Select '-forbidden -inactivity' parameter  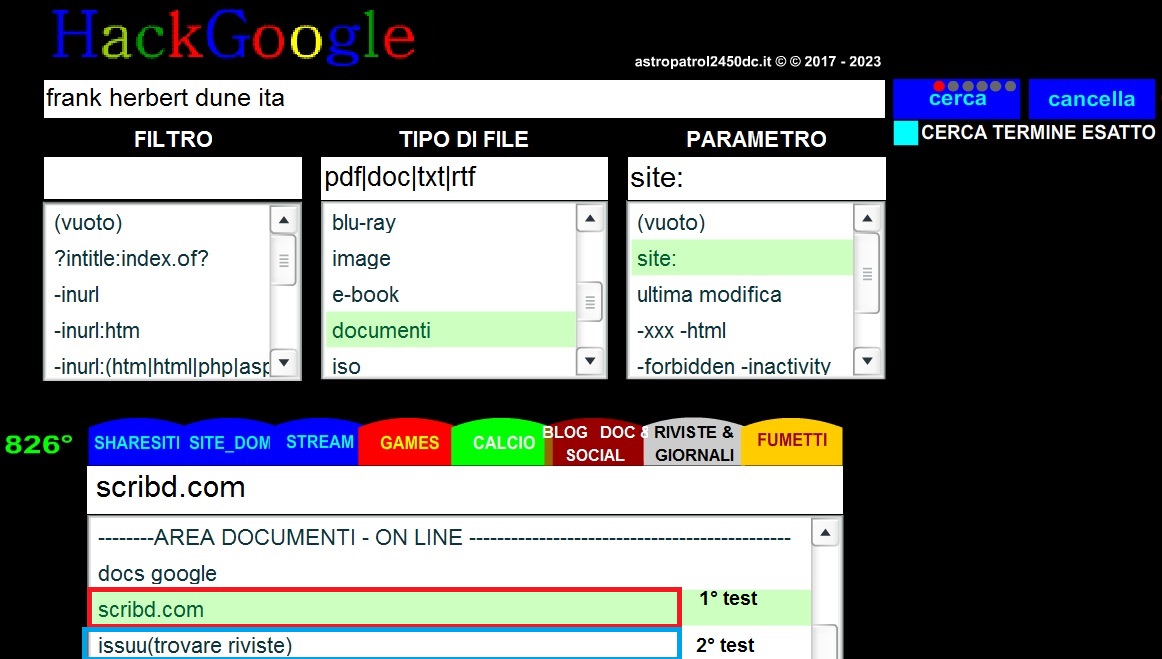point(742,365)
